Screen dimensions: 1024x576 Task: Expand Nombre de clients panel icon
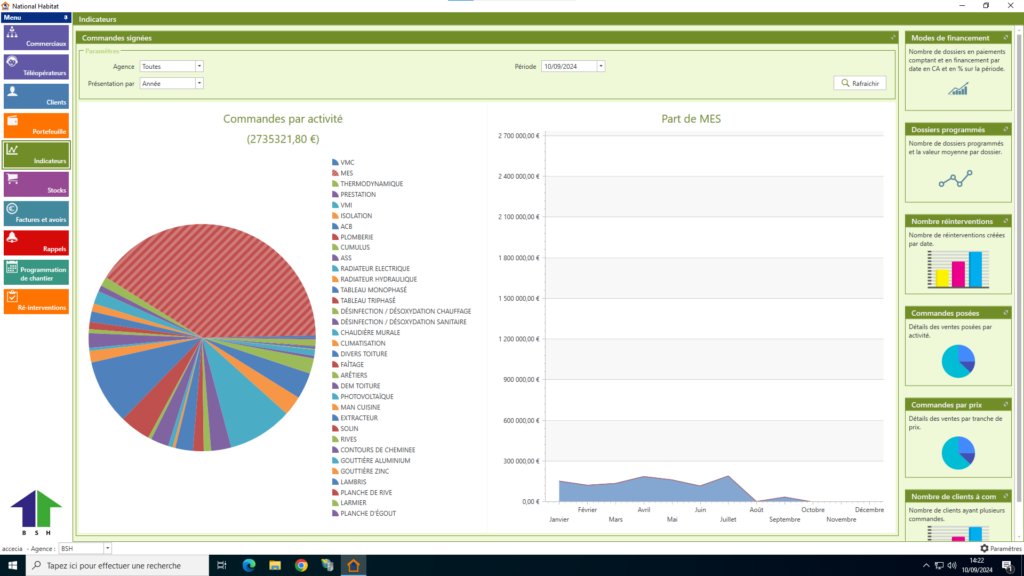pos(1006,496)
